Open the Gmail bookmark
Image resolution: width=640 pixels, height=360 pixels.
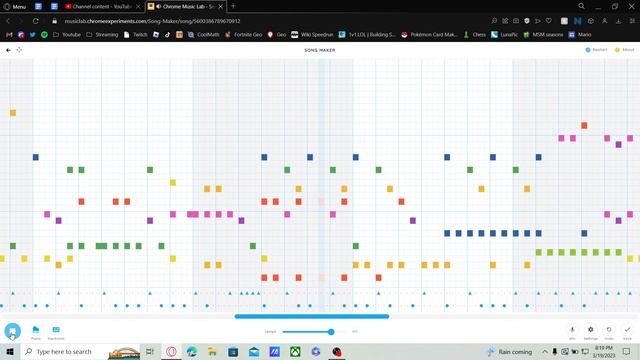pos(9,35)
